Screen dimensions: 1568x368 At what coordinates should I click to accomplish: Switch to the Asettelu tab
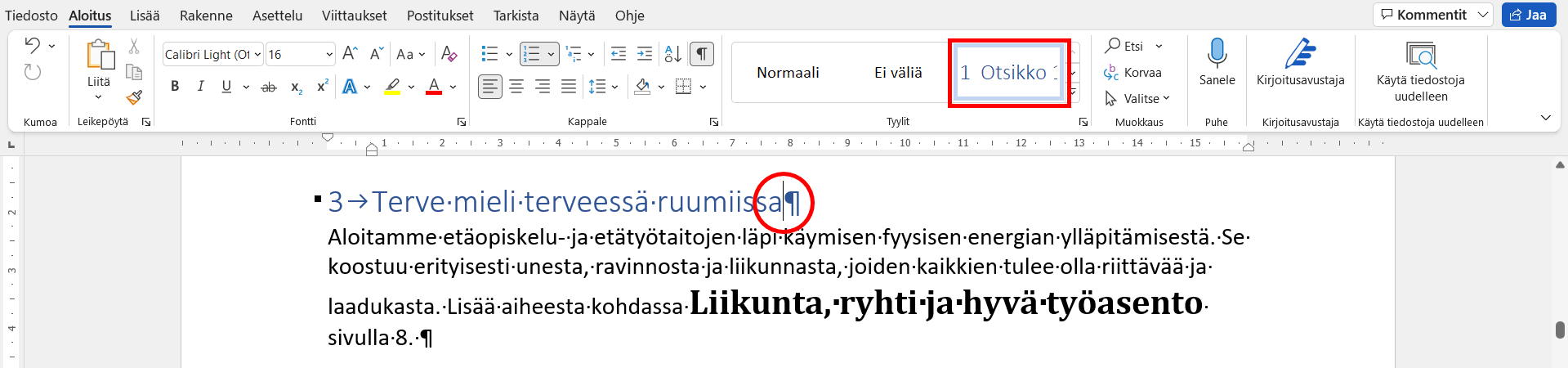pos(277,16)
